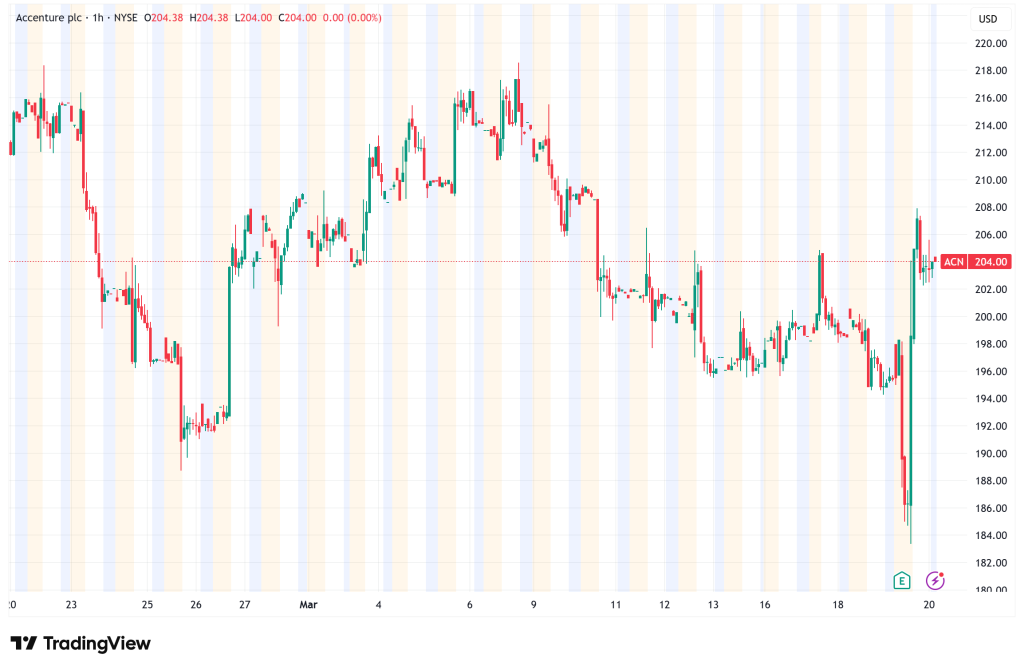
Task: Select the ACN ticker tag on price axis
Action: pyautogui.click(x=955, y=262)
